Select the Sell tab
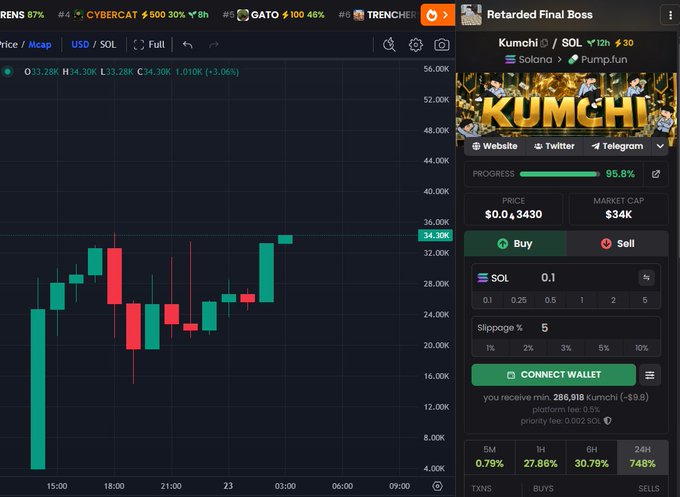This screenshot has width=680, height=497. pos(617,244)
